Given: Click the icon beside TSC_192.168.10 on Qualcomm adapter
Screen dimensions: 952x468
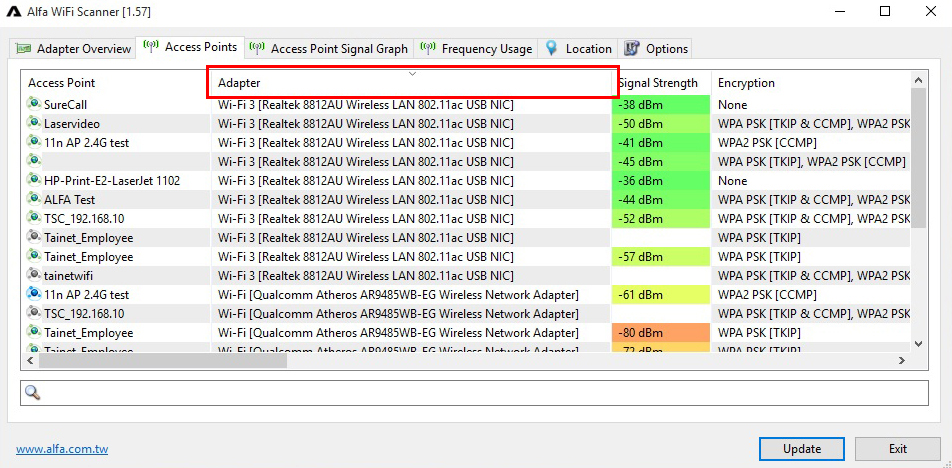Looking at the screenshot, I should (34, 313).
